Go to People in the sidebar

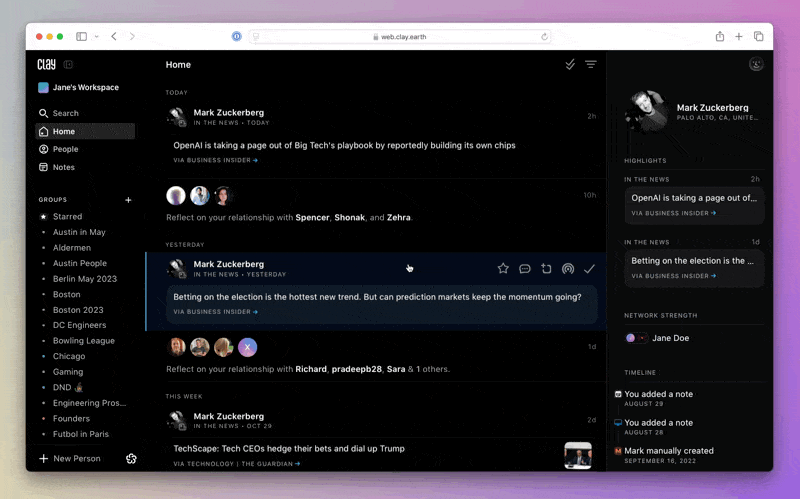coord(65,149)
